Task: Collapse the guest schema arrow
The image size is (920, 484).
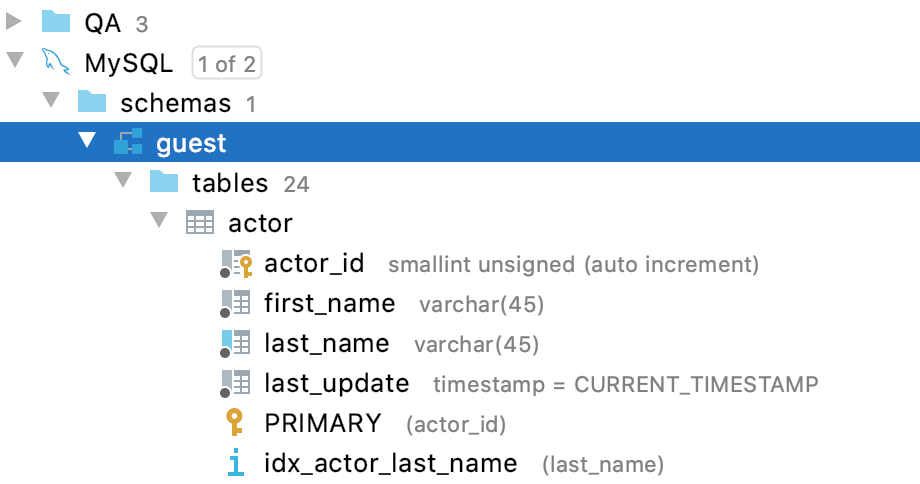Action: pyautogui.click(x=87, y=143)
